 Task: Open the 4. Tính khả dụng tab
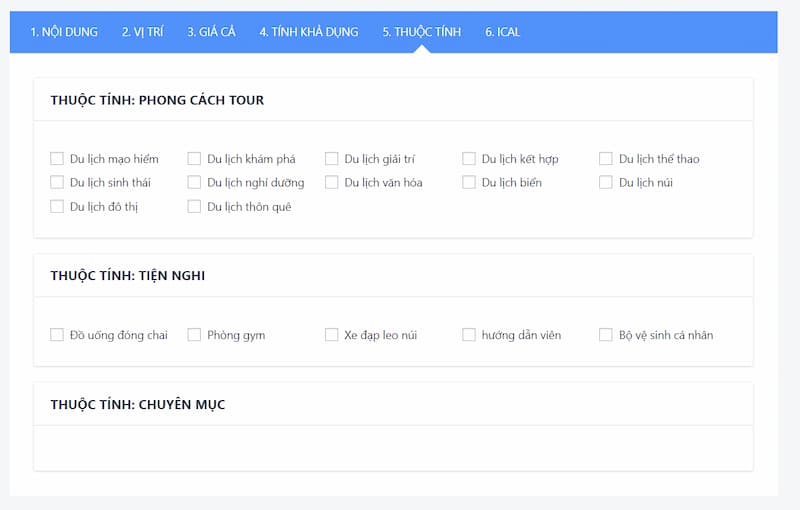pyautogui.click(x=309, y=32)
